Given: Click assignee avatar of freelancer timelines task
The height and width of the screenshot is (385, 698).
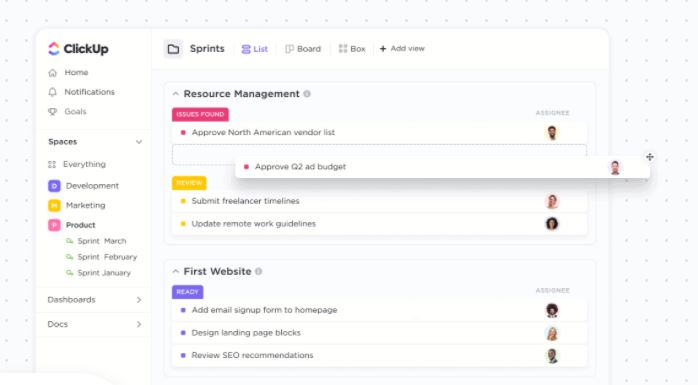Looking at the screenshot, I should click(x=552, y=202).
